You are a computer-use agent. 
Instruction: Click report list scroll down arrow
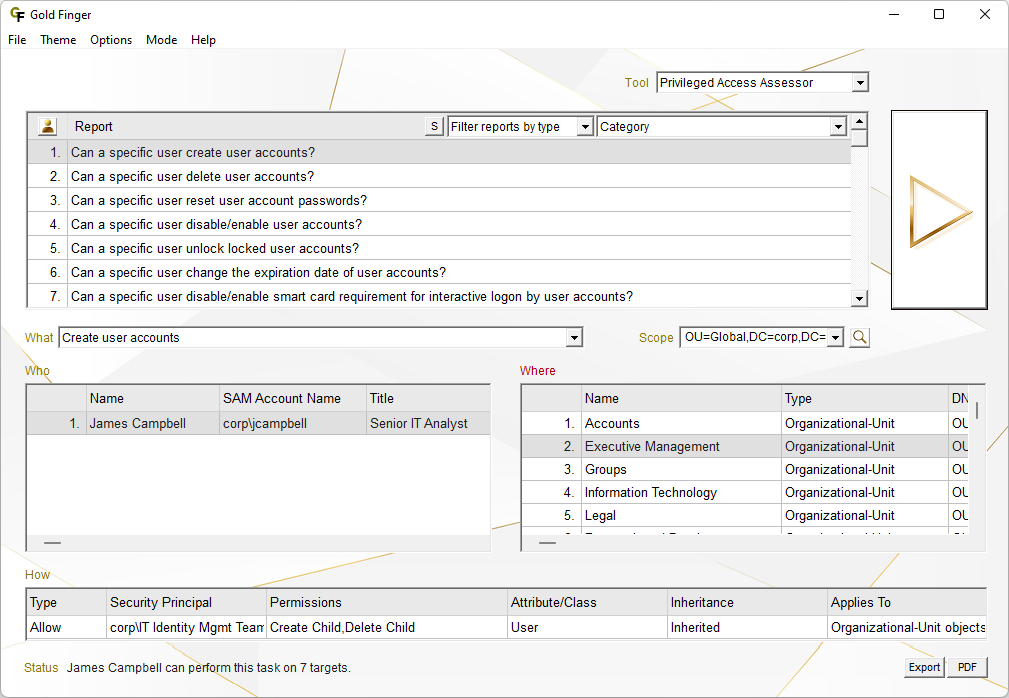(x=859, y=298)
